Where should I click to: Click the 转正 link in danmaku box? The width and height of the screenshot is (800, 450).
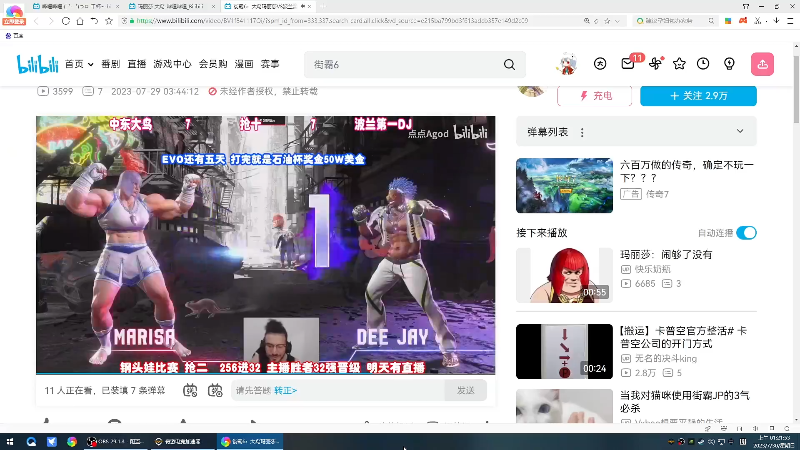(285, 391)
